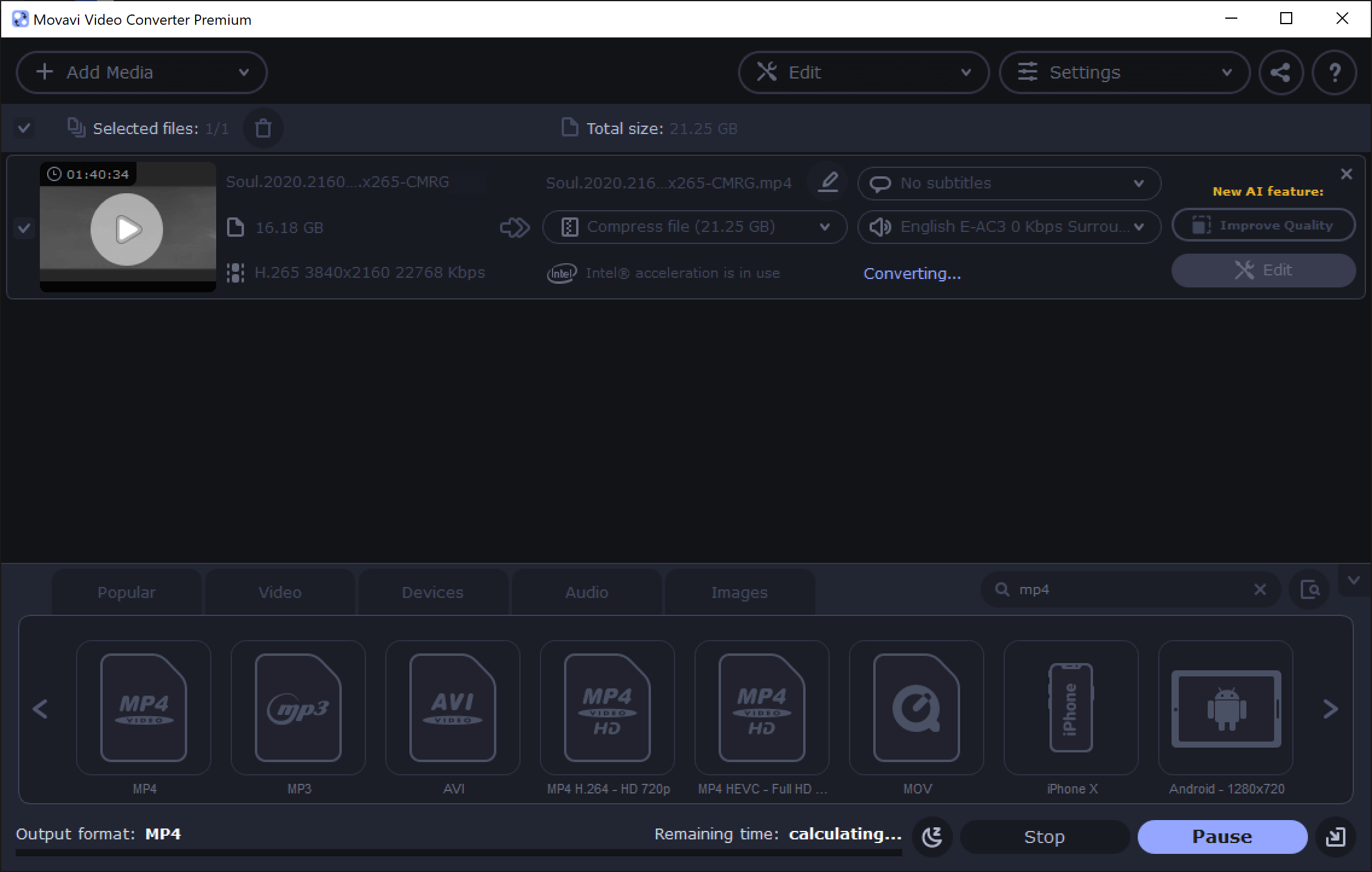Open the Audio tab
Image resolution: width=1372 pixels, height=872 pixels.
click(x=586, y=592)
